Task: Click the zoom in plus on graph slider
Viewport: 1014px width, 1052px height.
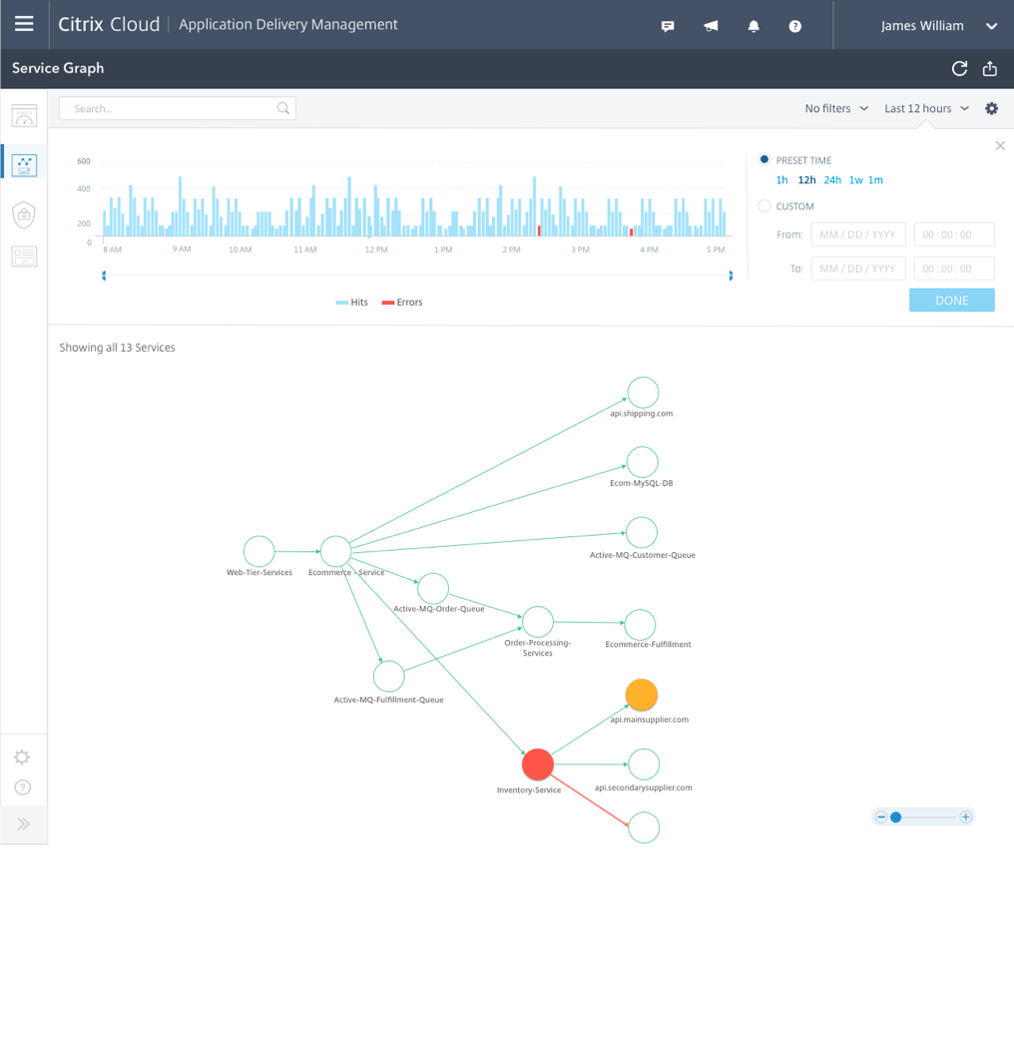Action: point(966,817)
